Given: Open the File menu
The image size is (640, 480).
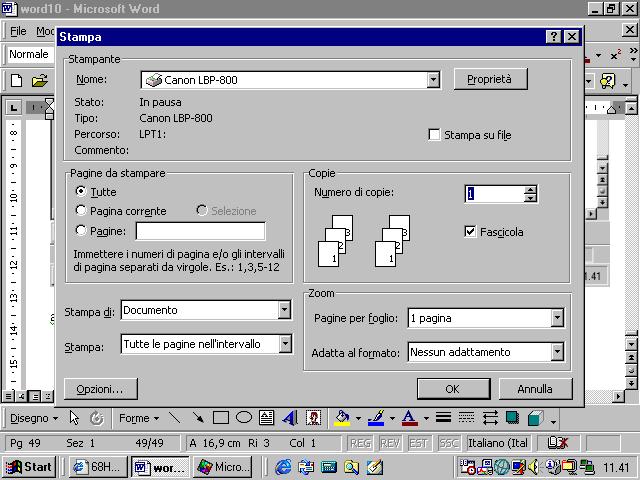Looking at the screenshot, I should pos(18,31).
